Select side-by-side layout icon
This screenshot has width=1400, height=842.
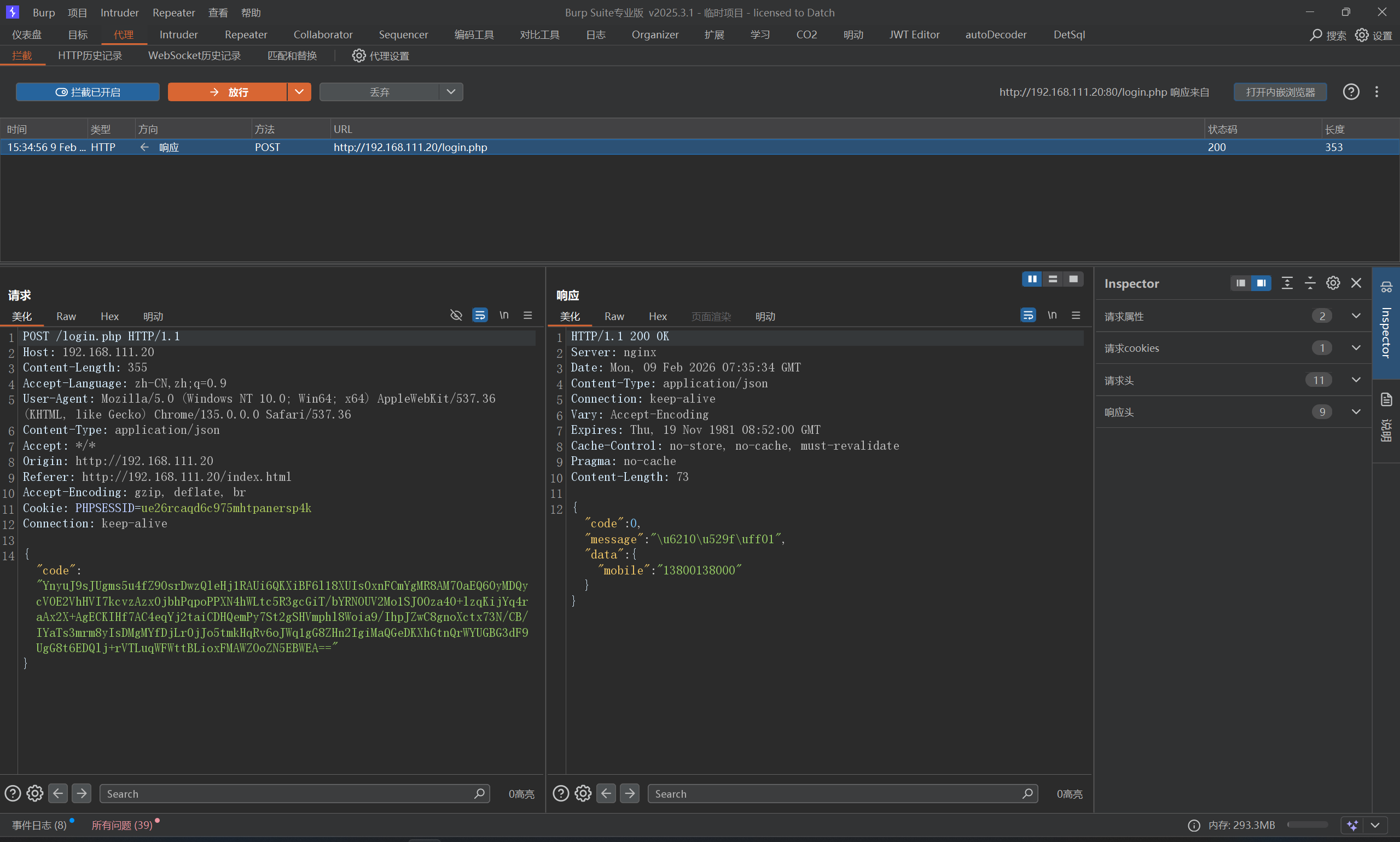point(1032,278)
